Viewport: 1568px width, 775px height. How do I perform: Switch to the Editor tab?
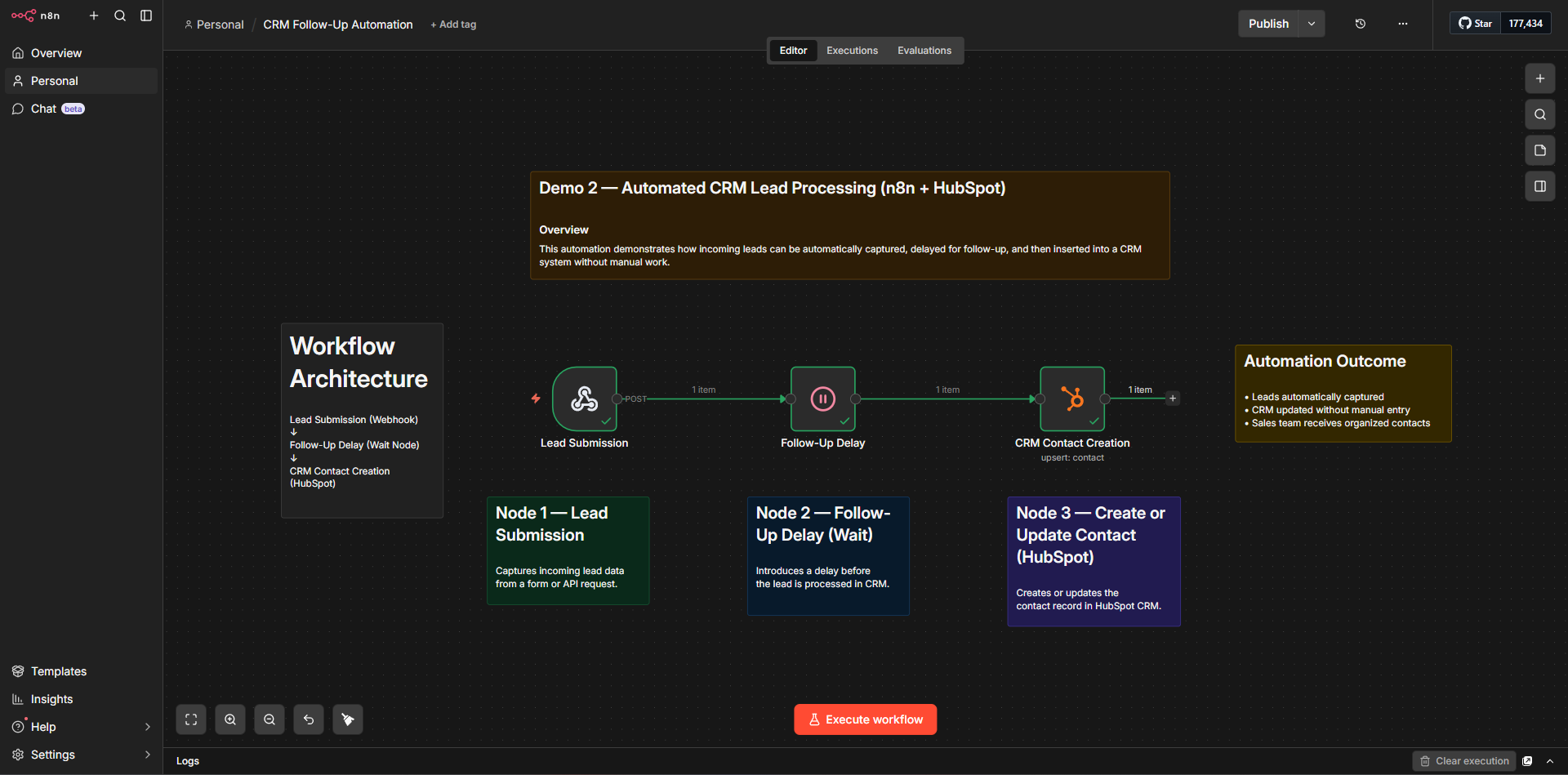pos(793,51)
